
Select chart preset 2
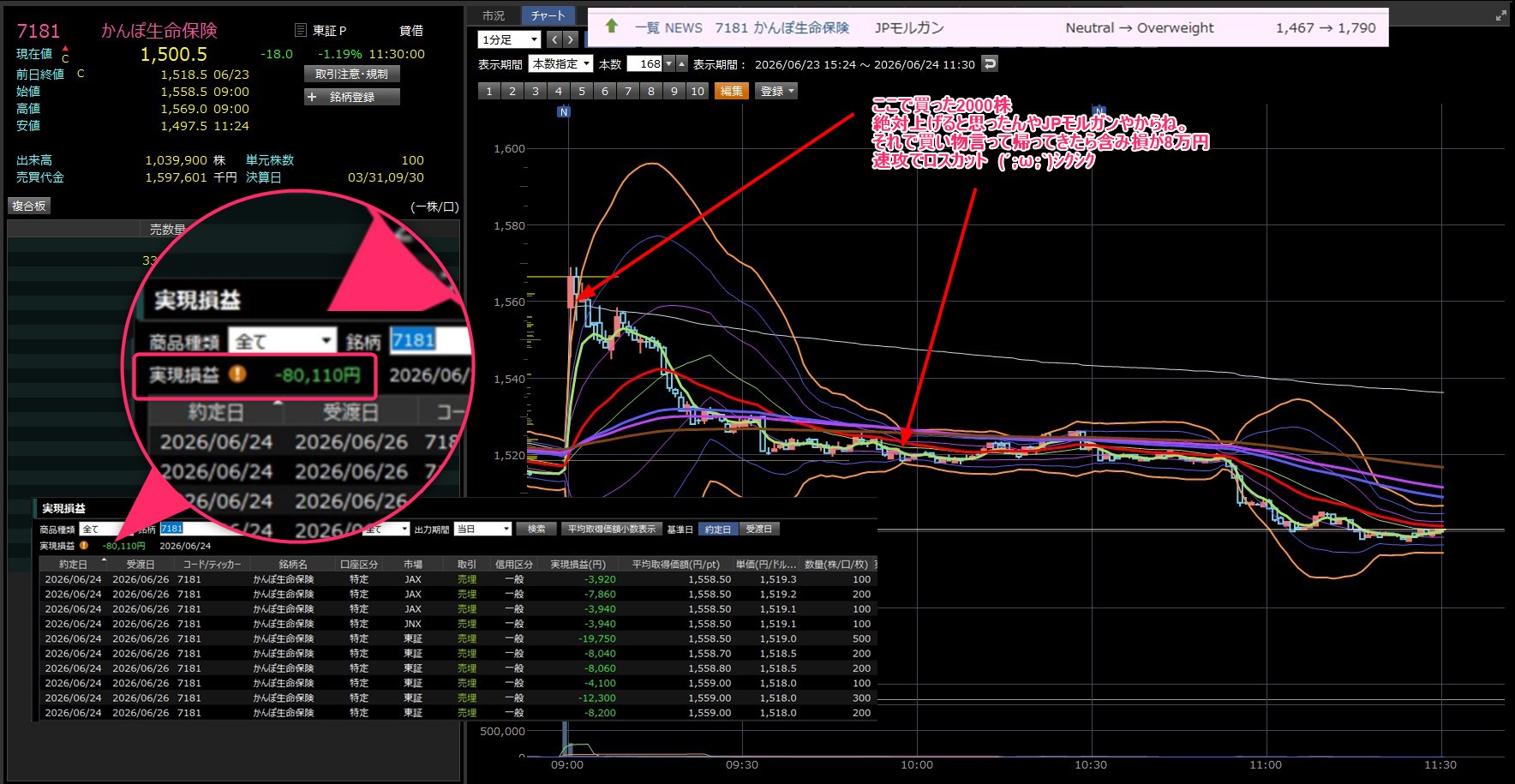[x=512, y=91]
